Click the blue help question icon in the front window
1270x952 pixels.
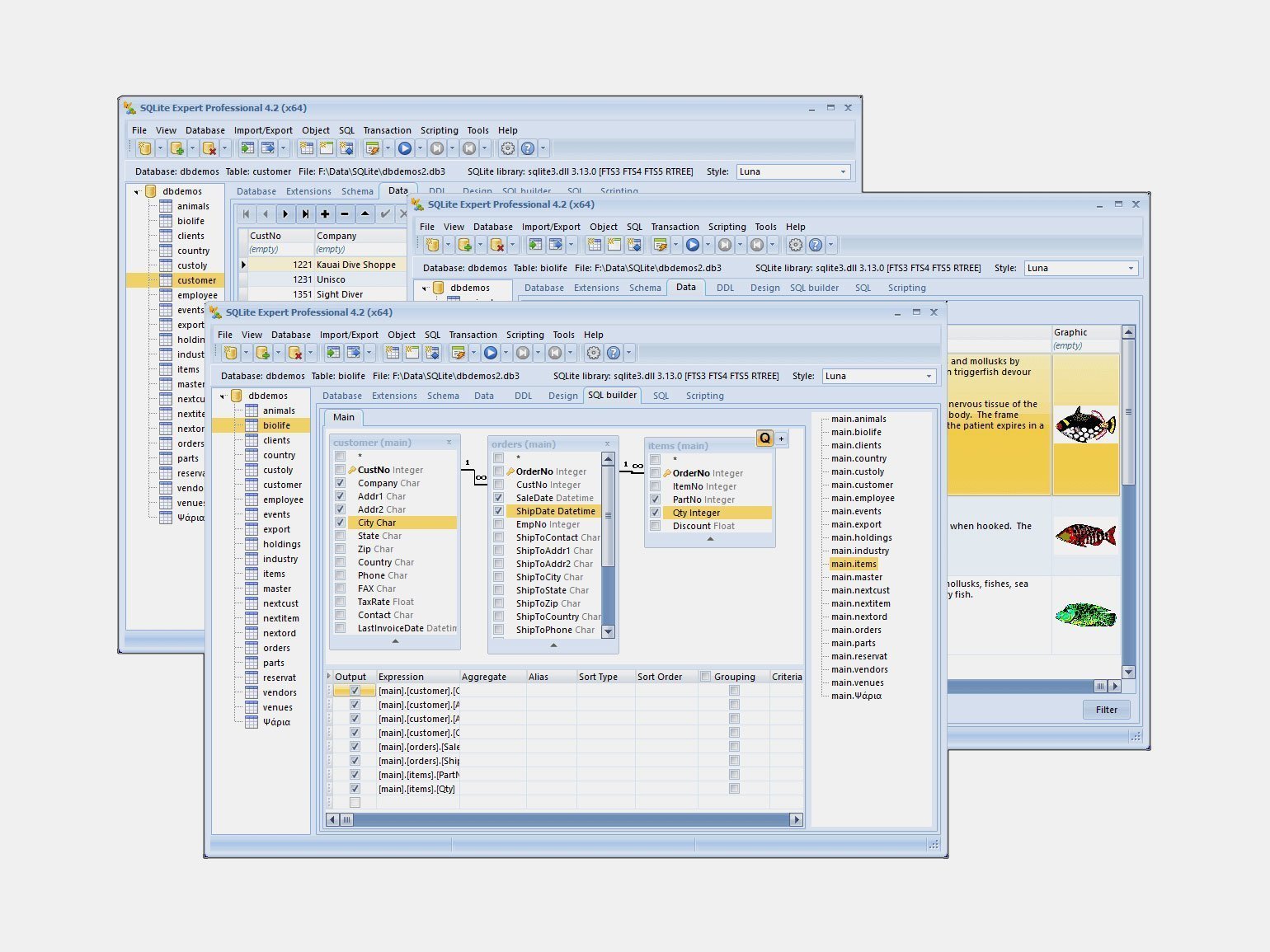(x=614, y=353)
